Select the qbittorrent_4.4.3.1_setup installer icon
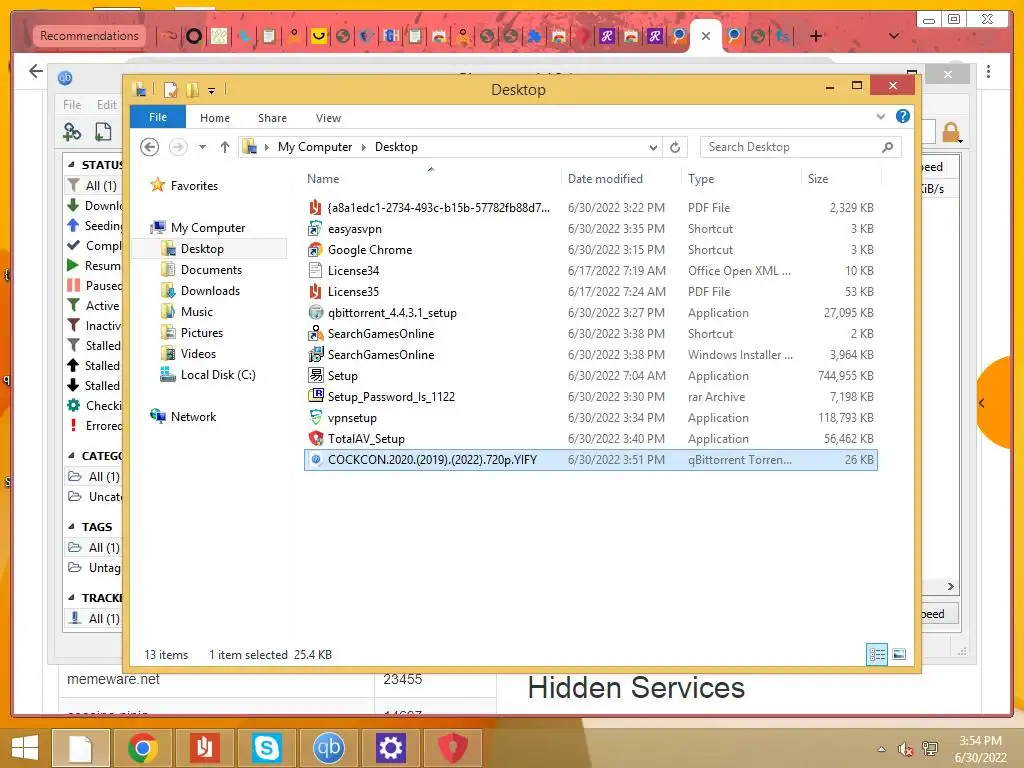 pos(315,312)
